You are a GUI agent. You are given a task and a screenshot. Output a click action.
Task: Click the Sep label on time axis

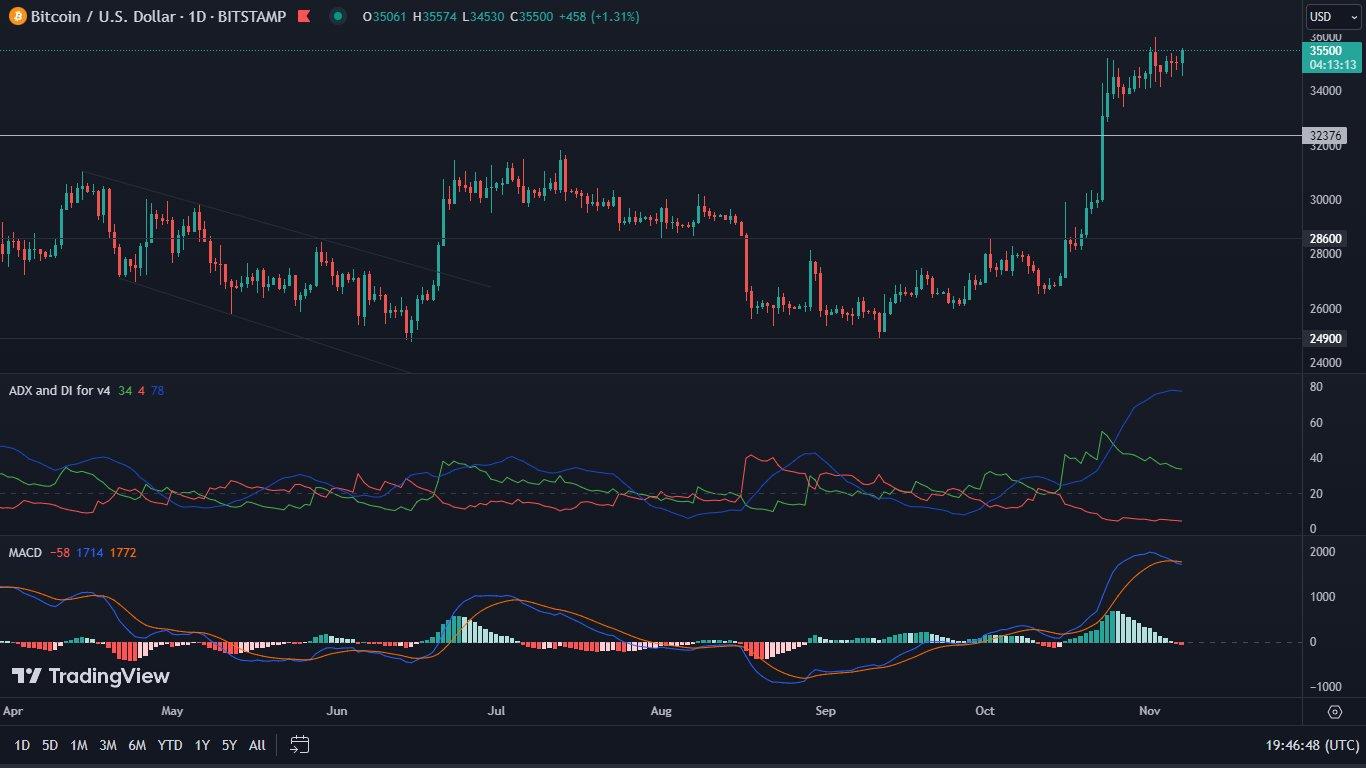pyautogui.click(x=825, y=712)
